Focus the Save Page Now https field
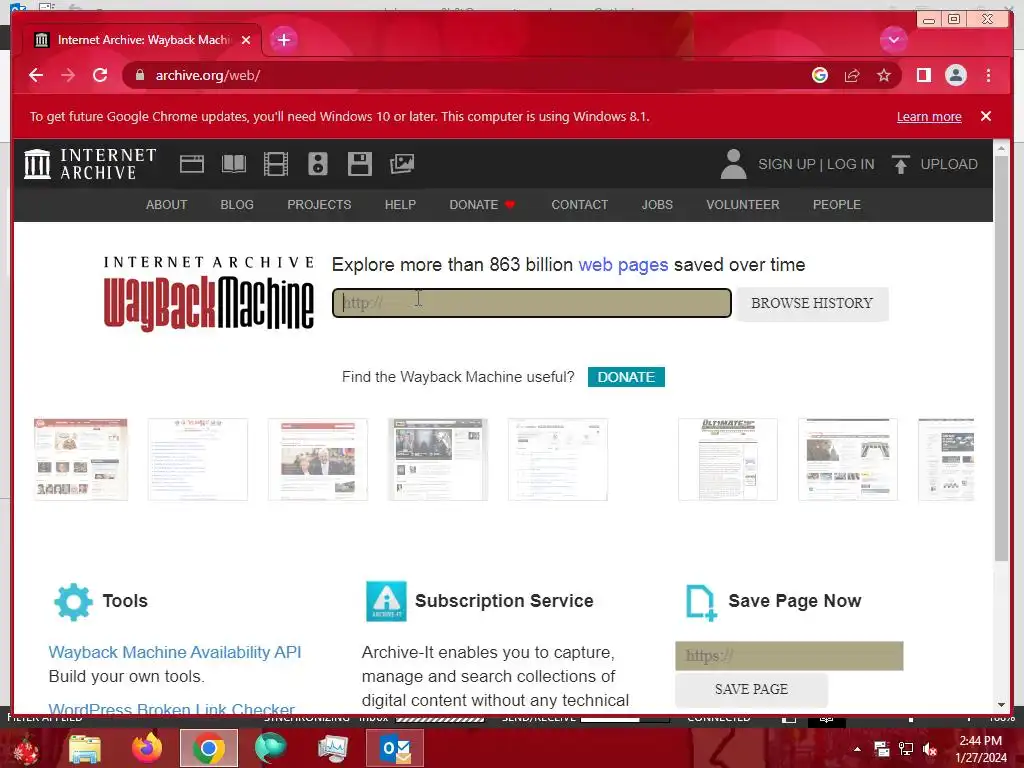This screenshot has width=1024, height=768. point(789,656)
